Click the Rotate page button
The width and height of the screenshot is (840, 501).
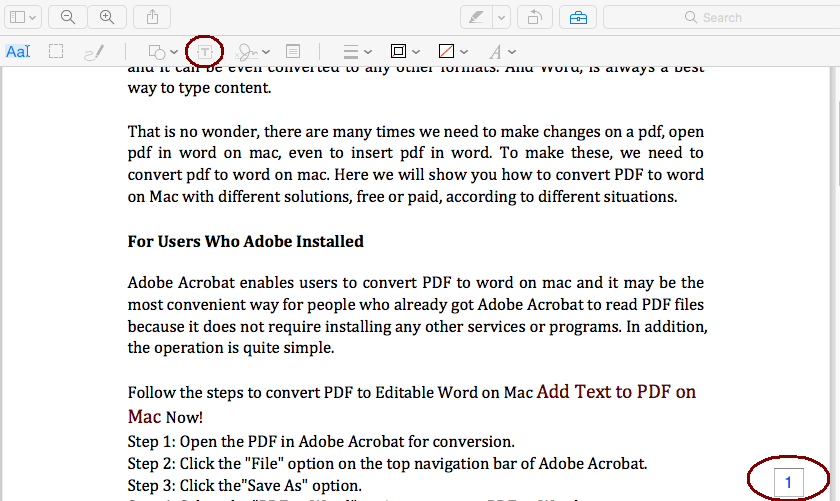click(534, 18)
